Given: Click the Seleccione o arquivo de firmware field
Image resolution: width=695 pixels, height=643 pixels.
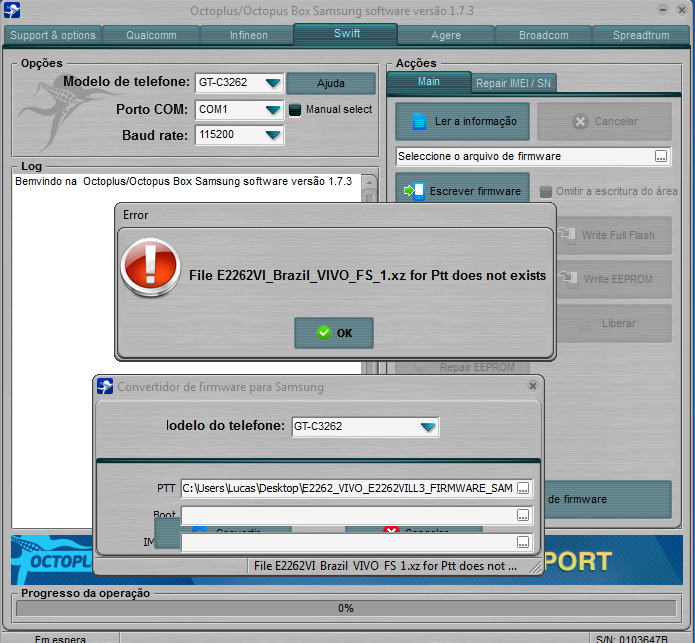Looking at the screenshot, I should tap(525, 156).
